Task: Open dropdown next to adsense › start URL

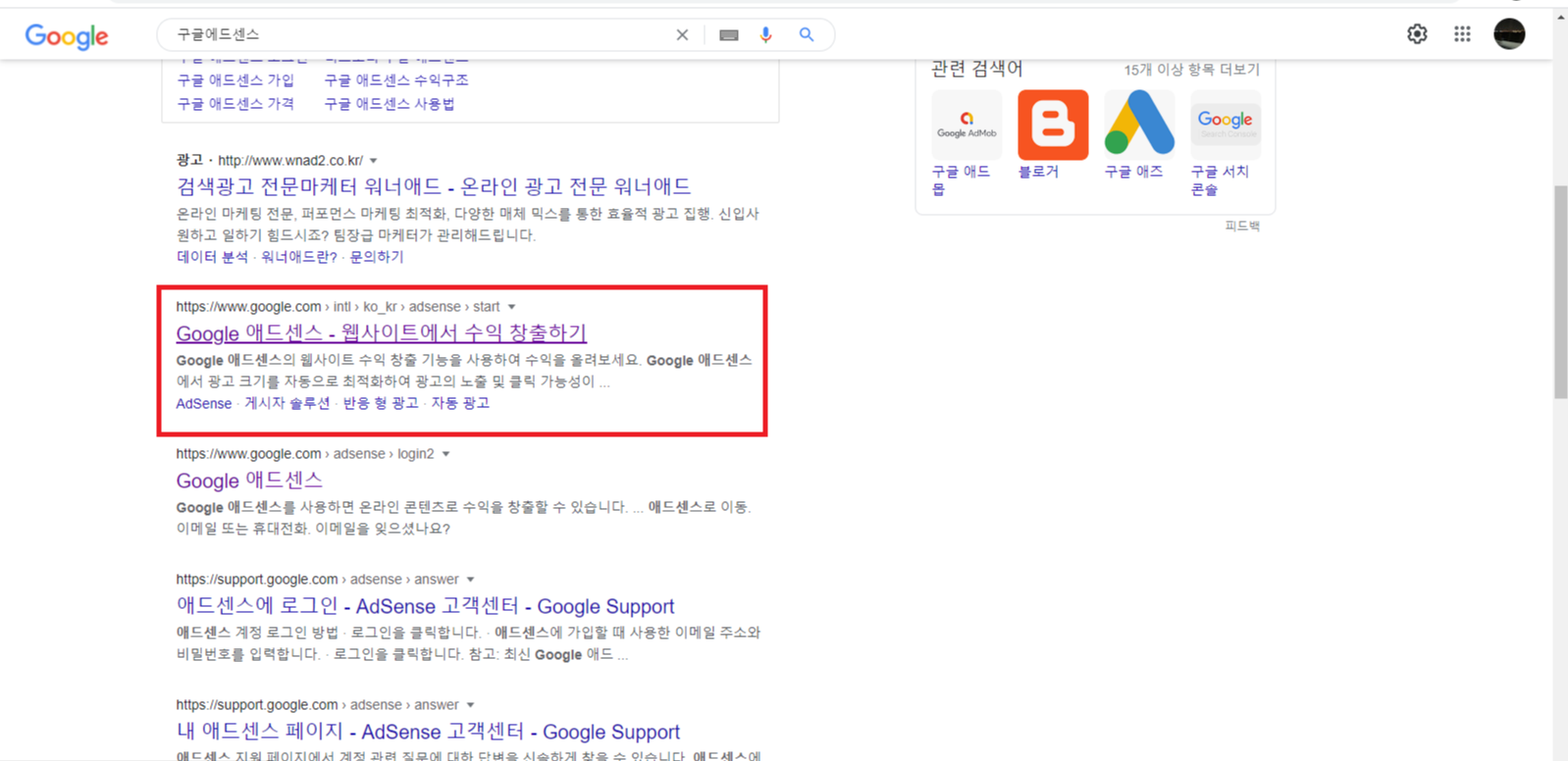Action: [511, 307]
